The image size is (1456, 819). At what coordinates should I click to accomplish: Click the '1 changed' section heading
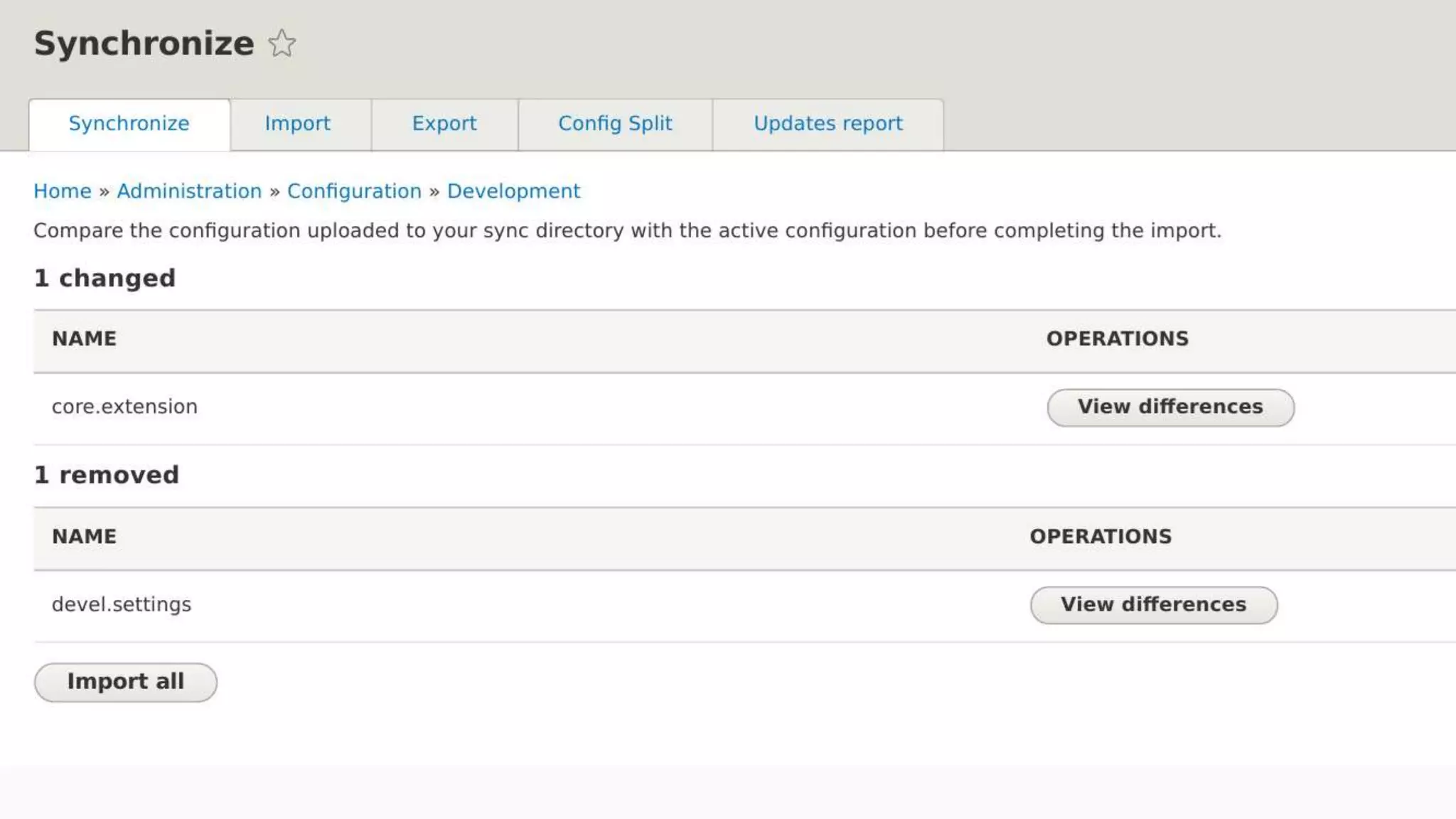coord(105,278)
